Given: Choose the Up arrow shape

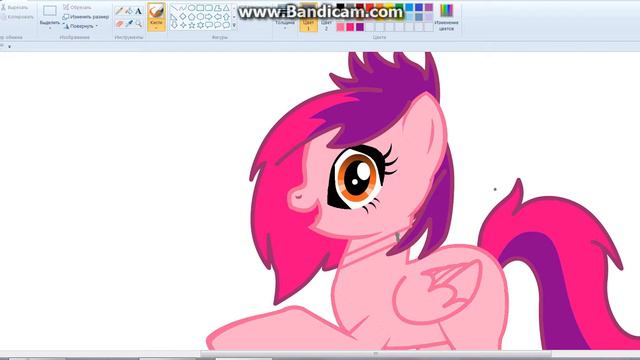Looking at the screenshot, I should coord(226,17).
